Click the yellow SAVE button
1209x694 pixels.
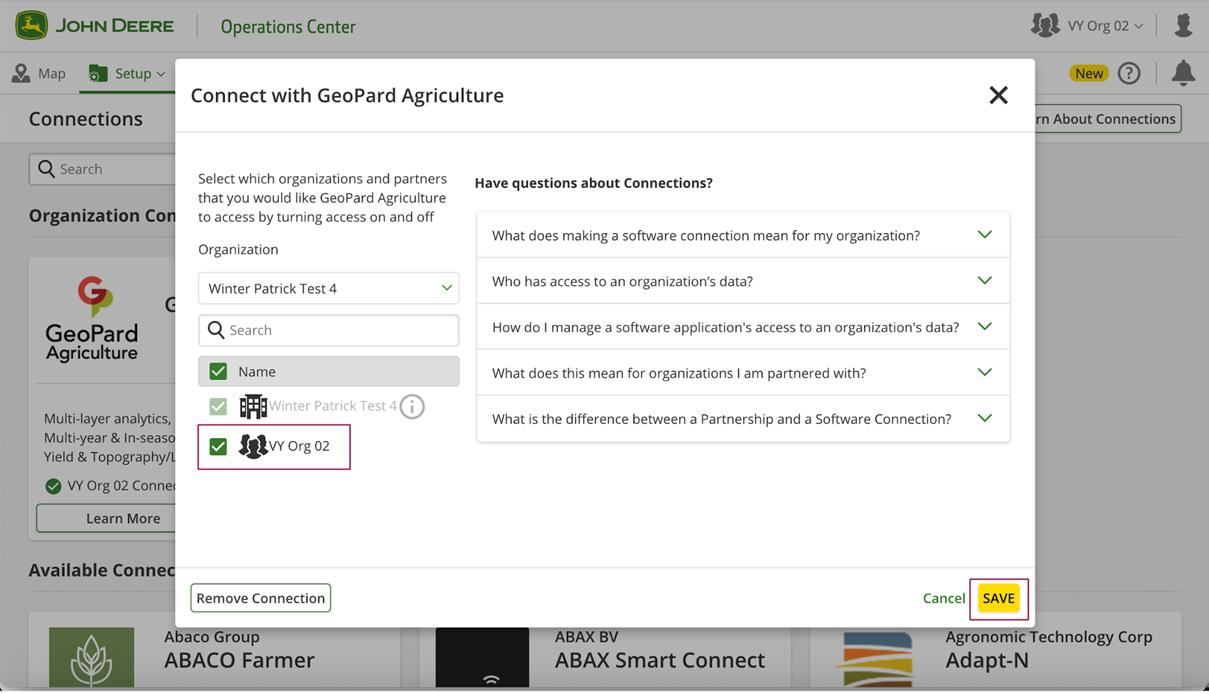(x=998, y=598)
